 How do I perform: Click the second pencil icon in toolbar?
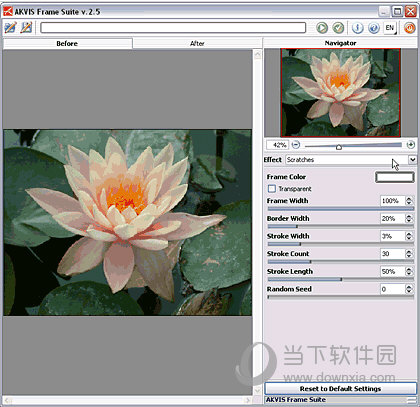[26, 28]
